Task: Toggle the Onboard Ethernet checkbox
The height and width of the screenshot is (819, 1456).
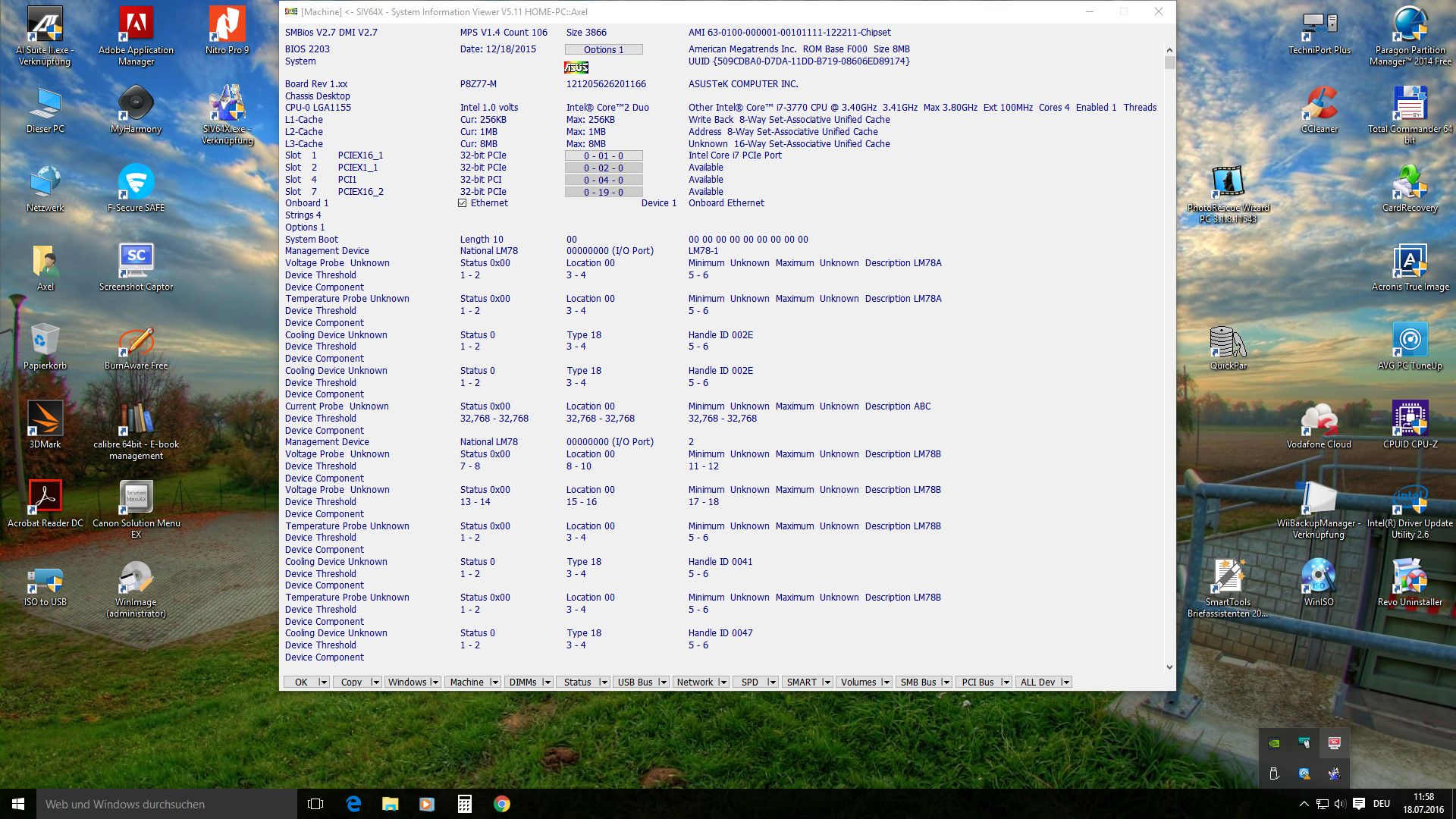Action: tap(463, 203)
